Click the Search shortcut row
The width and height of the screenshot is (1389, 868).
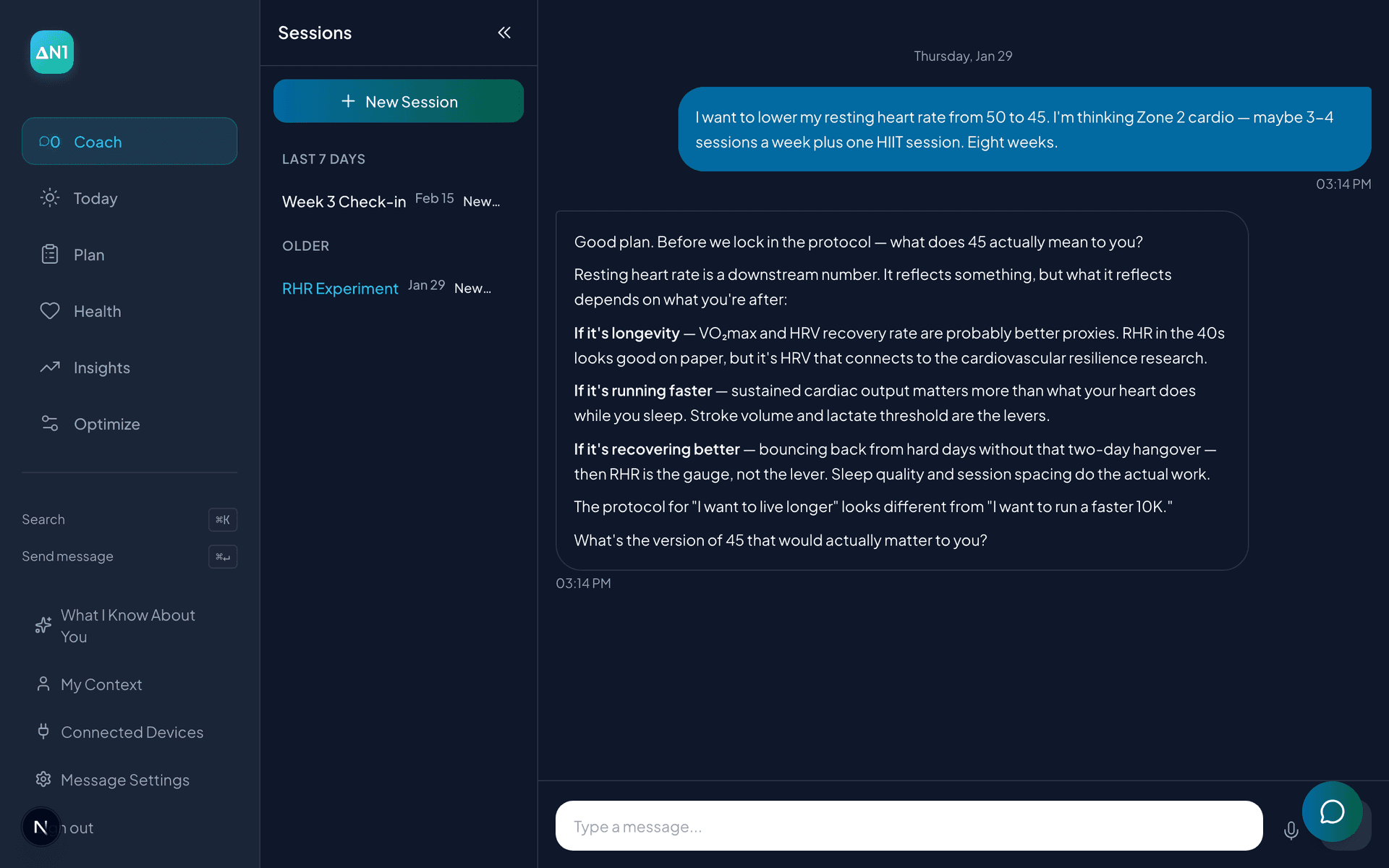[x=129, y=519]
